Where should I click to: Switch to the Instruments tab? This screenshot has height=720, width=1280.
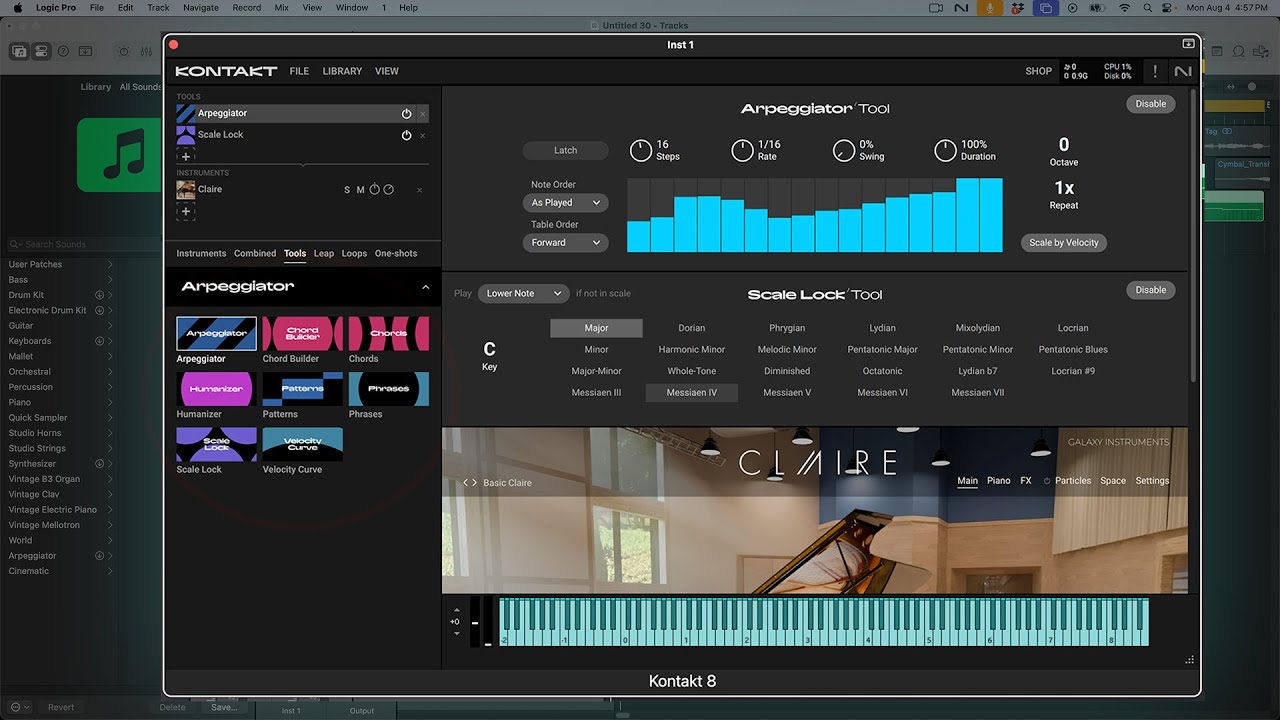click(x=201, y=254)
